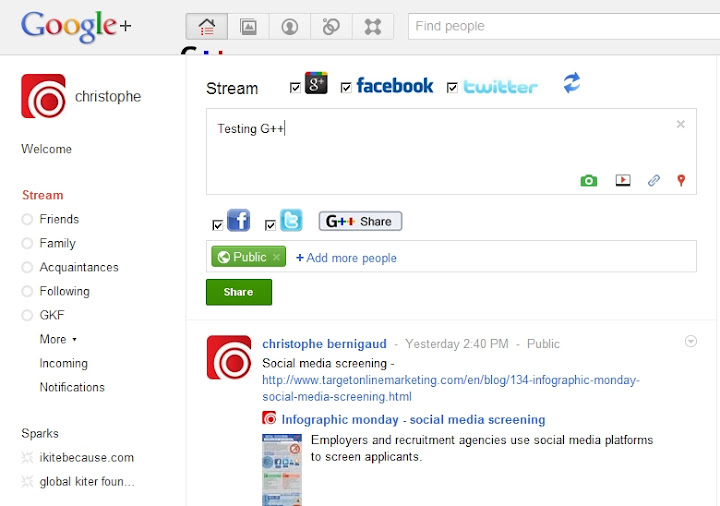
Task: Open Infographic monday - social media screening link
Action: point(413,419)
